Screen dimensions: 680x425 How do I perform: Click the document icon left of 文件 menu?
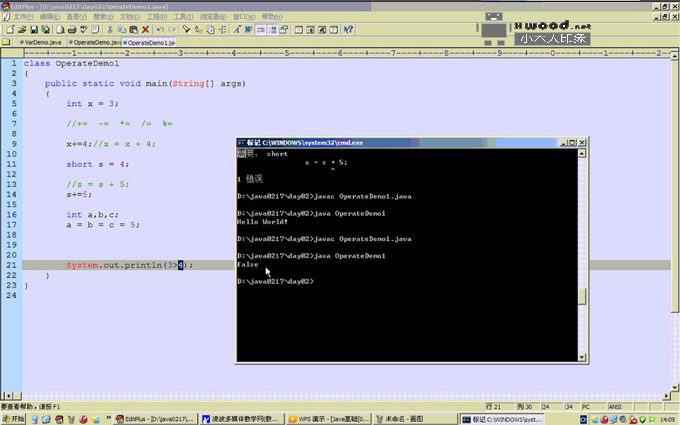(6, 16)
